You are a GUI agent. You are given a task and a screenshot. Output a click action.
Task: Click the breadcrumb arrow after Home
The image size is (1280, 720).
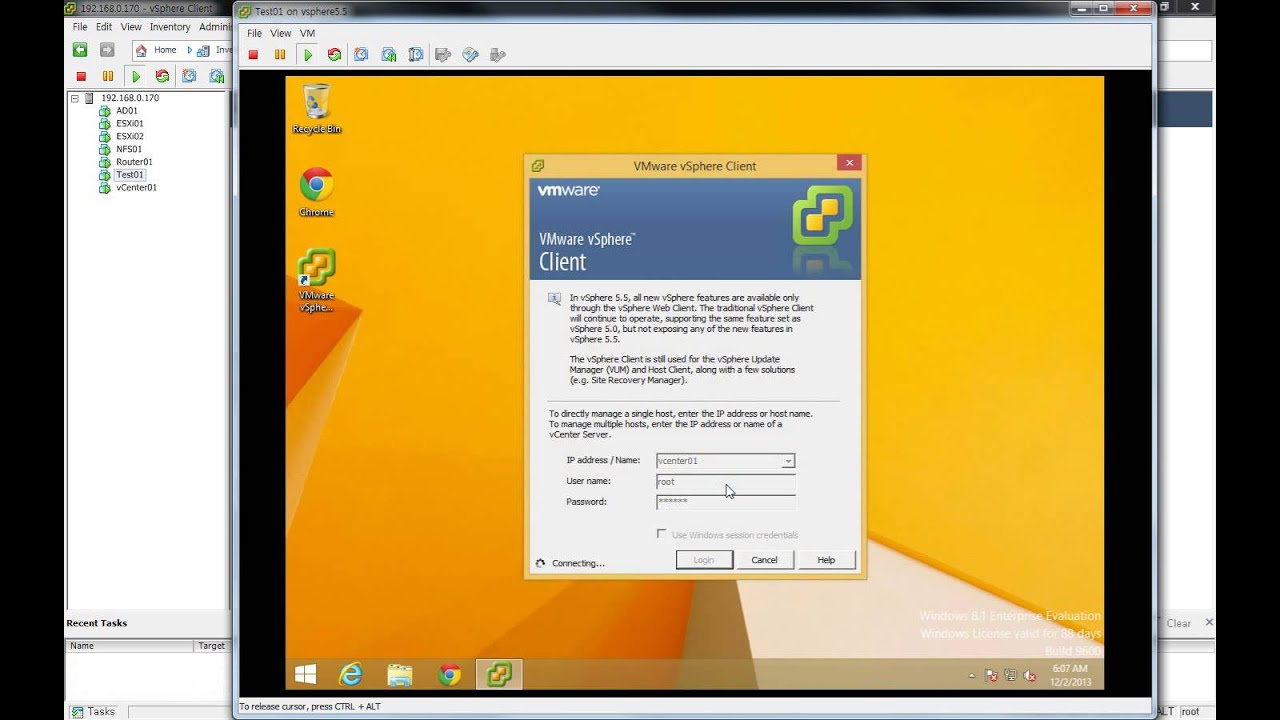189,50
